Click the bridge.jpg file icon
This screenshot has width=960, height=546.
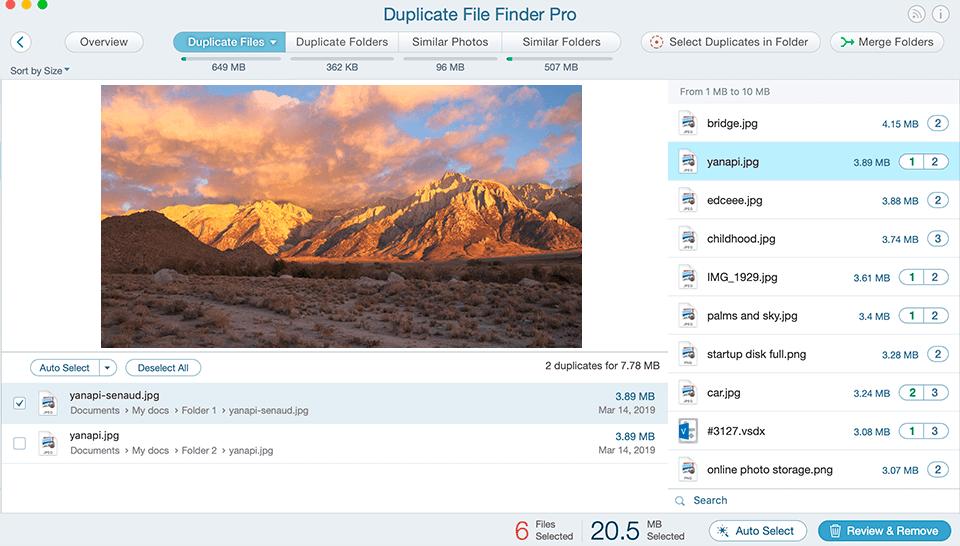(688, 123)
